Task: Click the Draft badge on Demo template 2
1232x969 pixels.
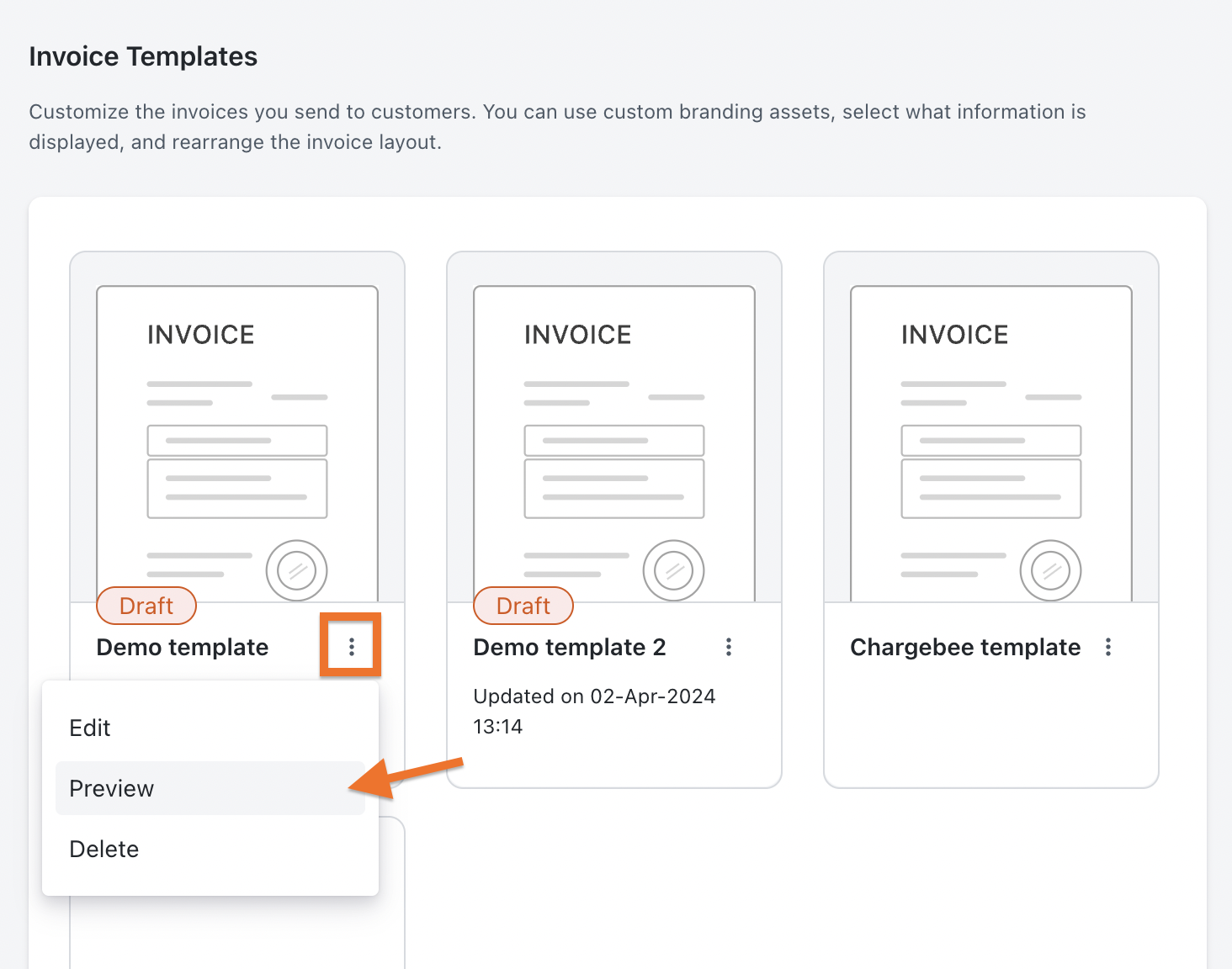Action: click(x=523, y=606)
